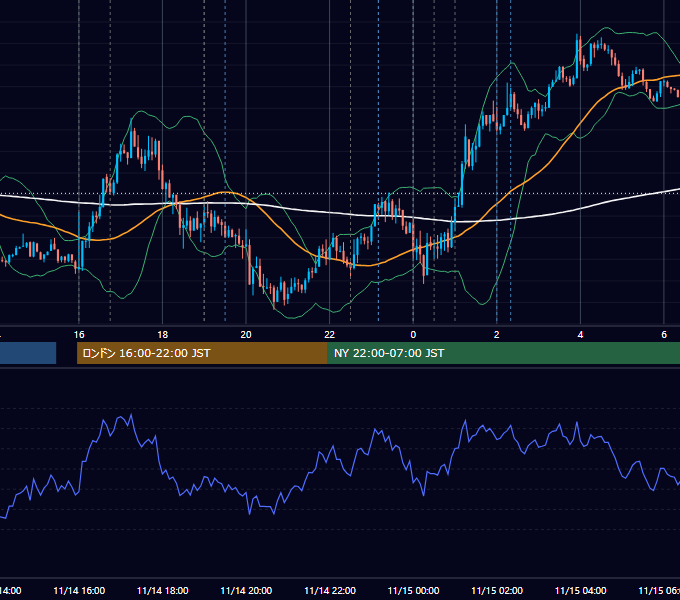Click hour label 6 on upper time axis
Image resolution: width=680 pixels, height=600 pixels.
[664, 335]
